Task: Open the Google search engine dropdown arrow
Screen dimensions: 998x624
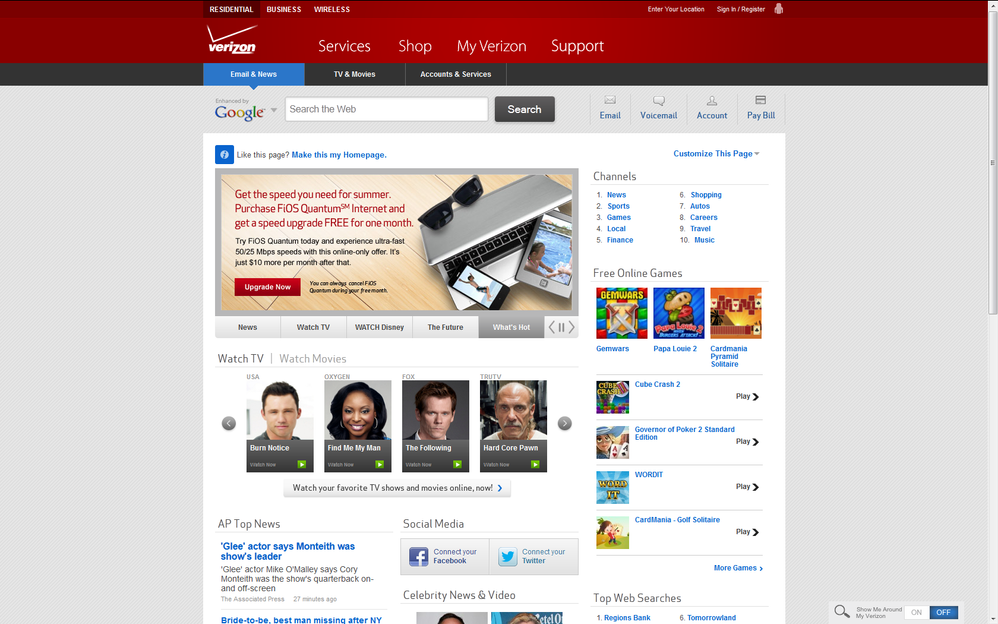Action: point(274,110)
